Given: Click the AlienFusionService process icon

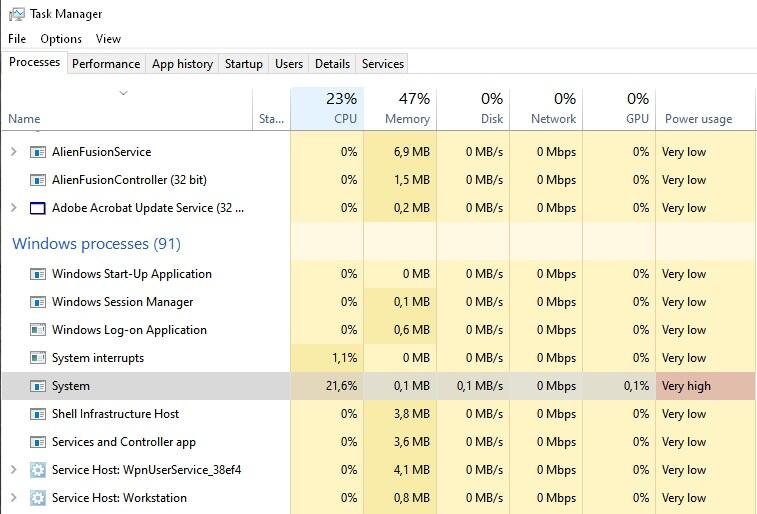Looking at the screenshot, I should coord(38,152).
